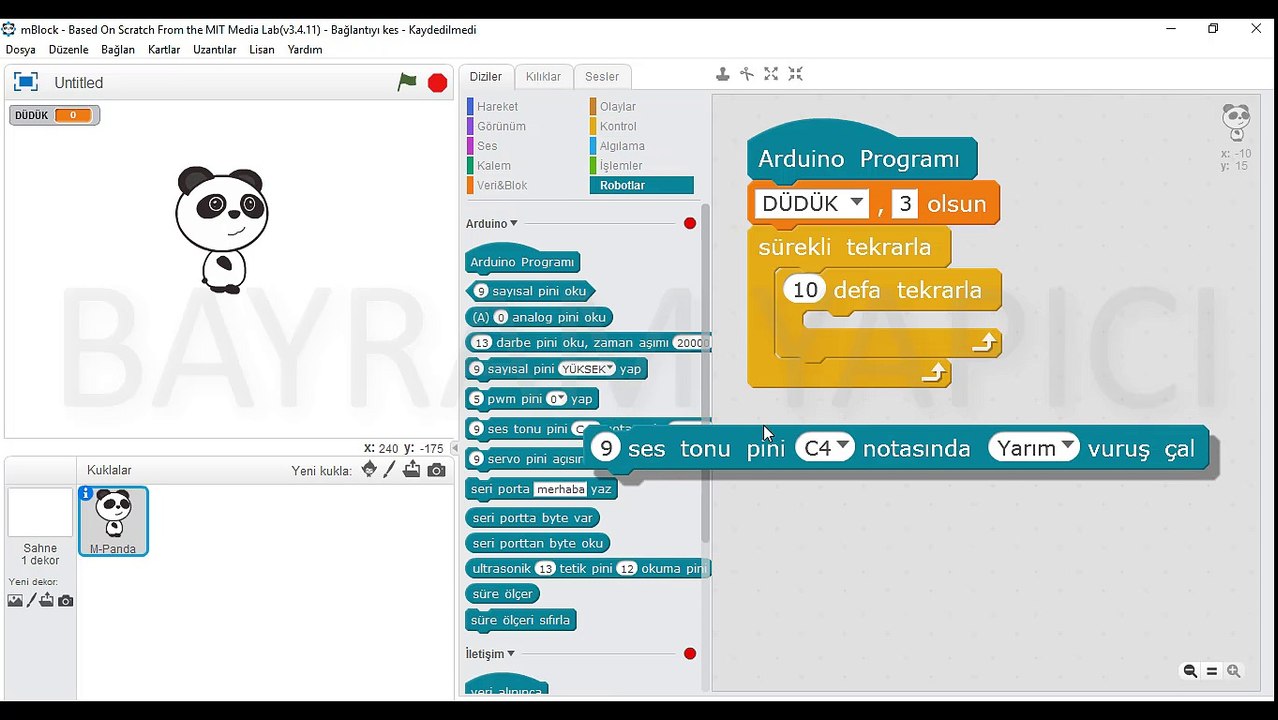Click the 10 repeat count field
Image resolution: width=1278 pixels, height=720 pixels.
point(804,290)
